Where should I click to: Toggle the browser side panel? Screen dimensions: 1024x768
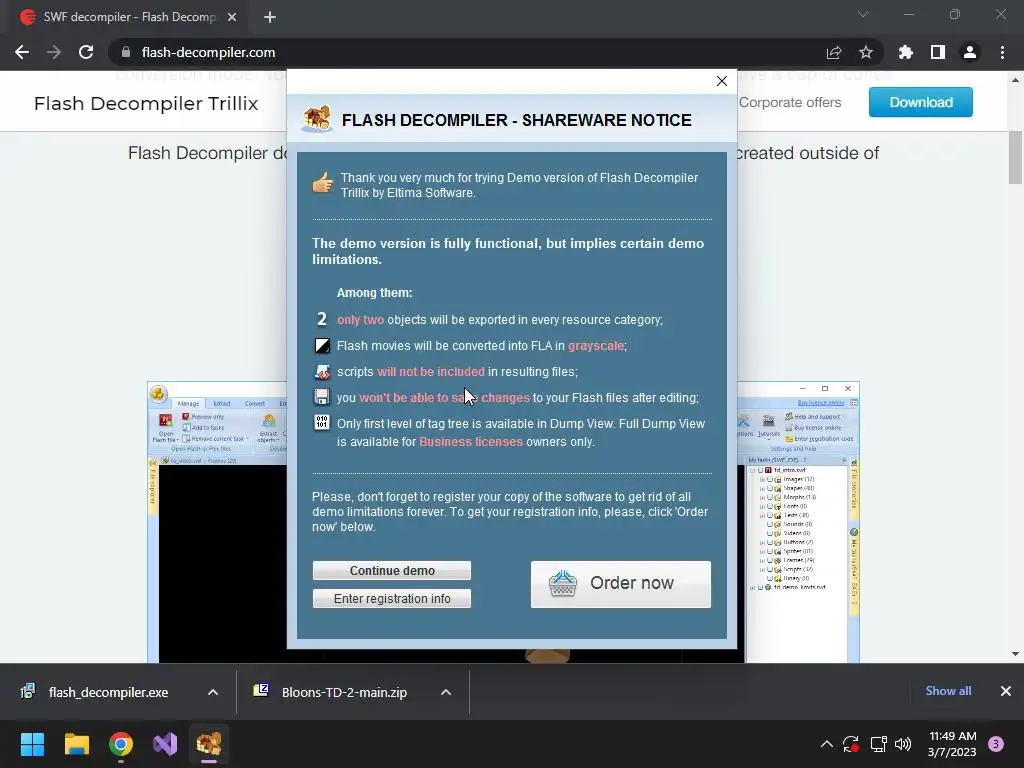[x=938, y=52]
